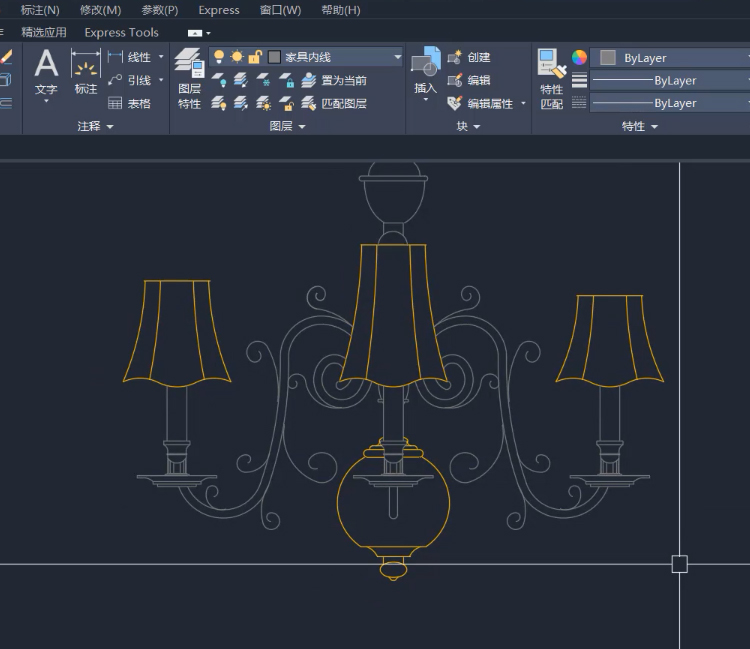Expand the 特性 panel

coord(640,126)
